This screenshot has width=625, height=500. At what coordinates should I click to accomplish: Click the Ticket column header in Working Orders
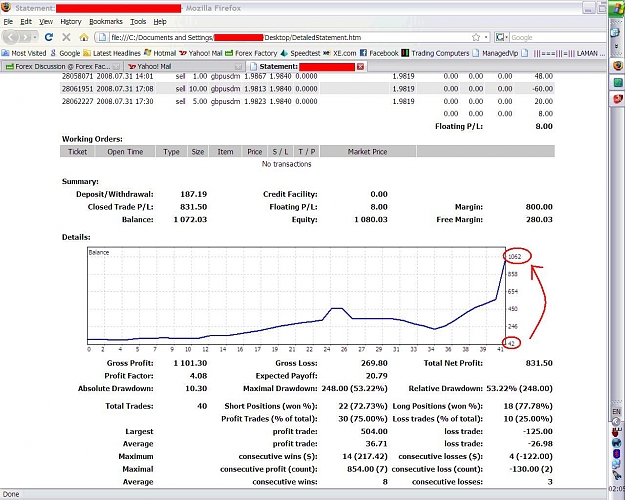coord(77,152)
